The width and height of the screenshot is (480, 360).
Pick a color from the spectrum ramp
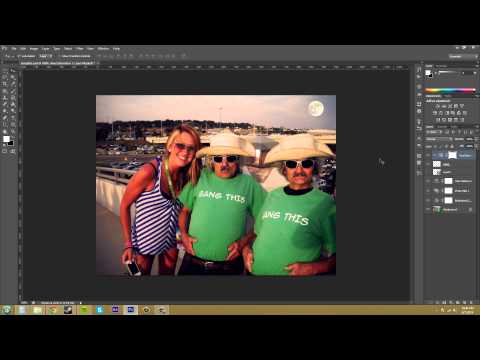(x=450, y=90)
